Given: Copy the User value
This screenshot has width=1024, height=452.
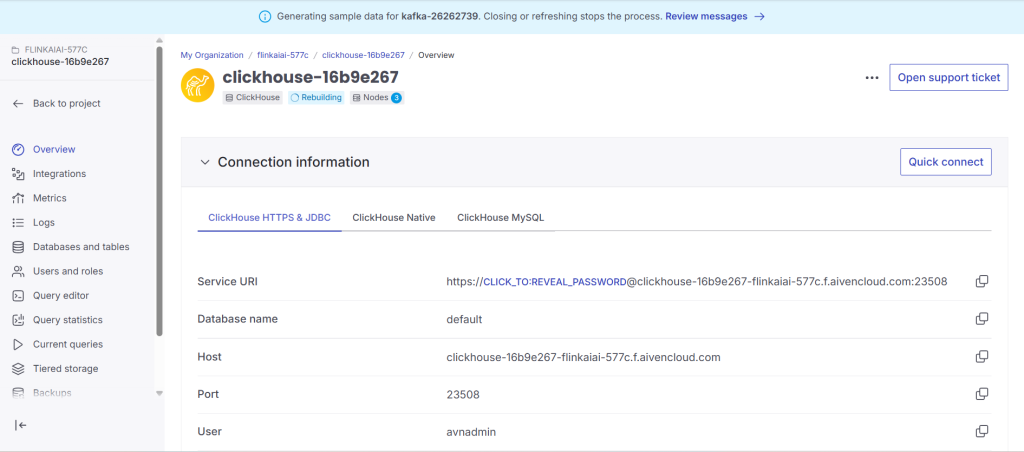Looking at the screenshot, I should (x=981, y=432).
